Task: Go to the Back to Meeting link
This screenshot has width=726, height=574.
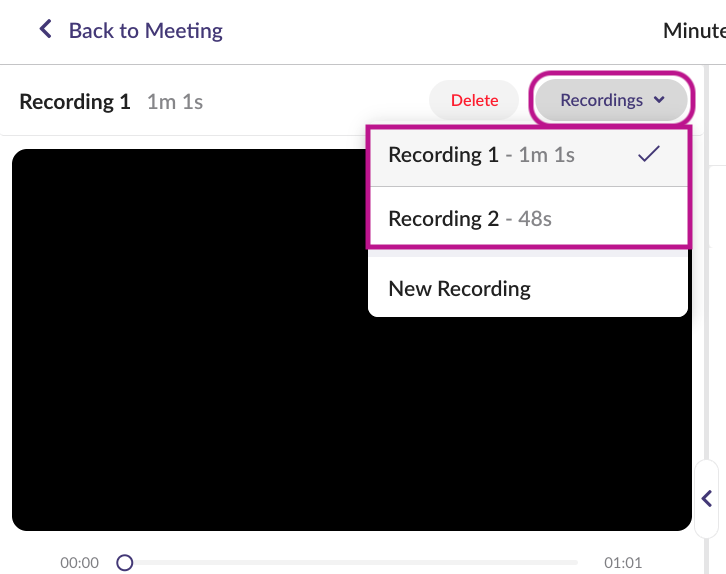Action: [145, 30]
